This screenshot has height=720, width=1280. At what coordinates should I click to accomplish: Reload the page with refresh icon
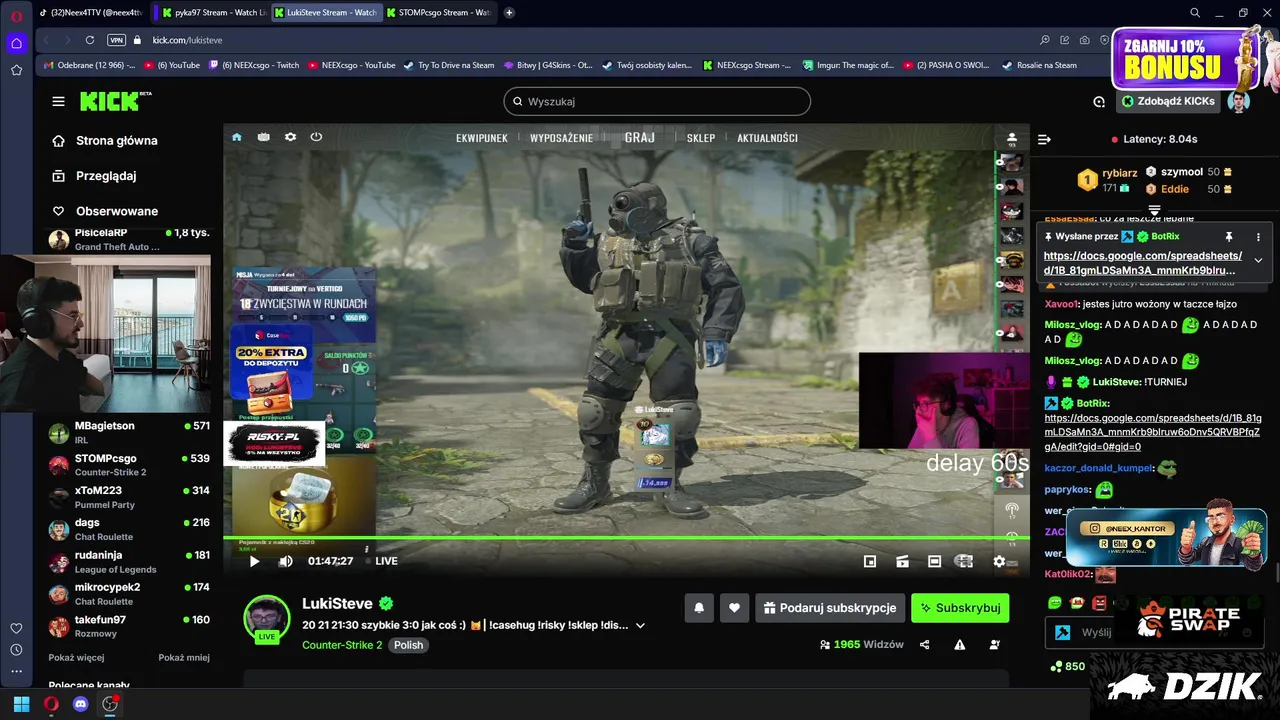pyautogui.click(x=90, y=40)
